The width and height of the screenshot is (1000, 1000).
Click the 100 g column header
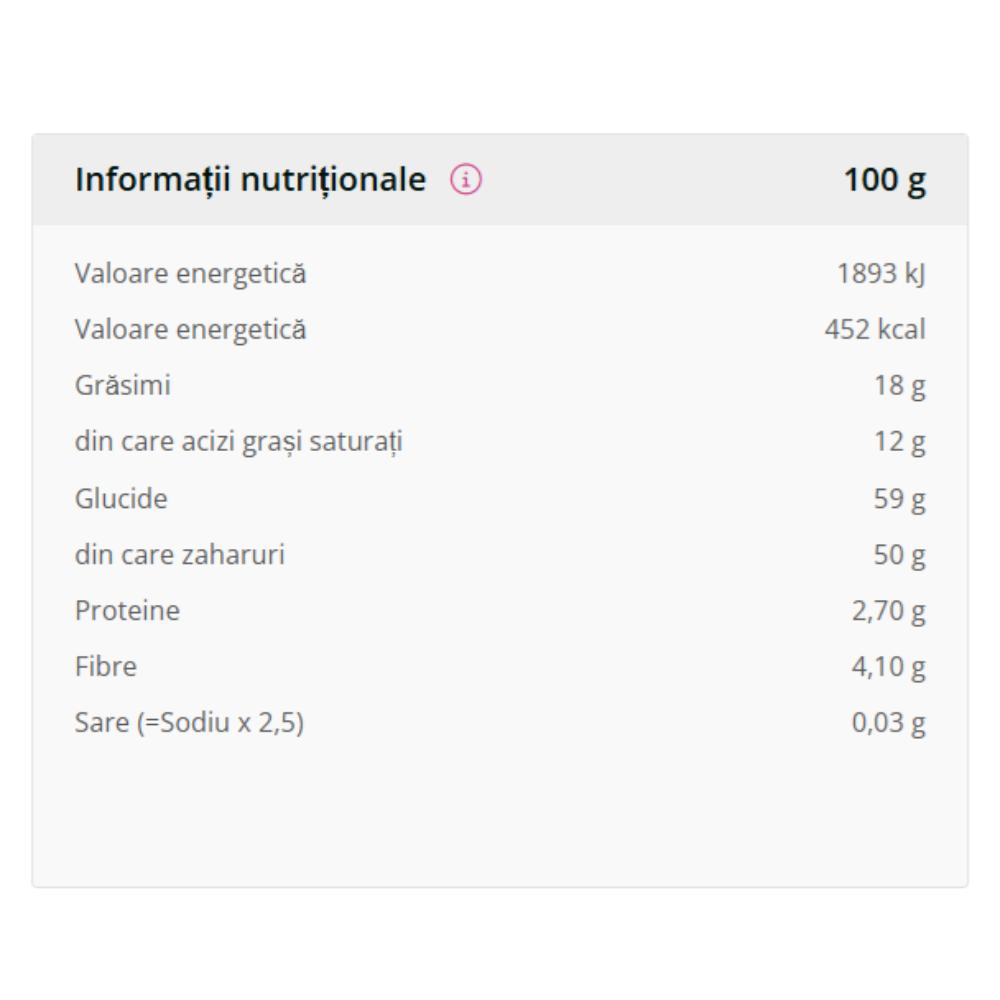885,180
